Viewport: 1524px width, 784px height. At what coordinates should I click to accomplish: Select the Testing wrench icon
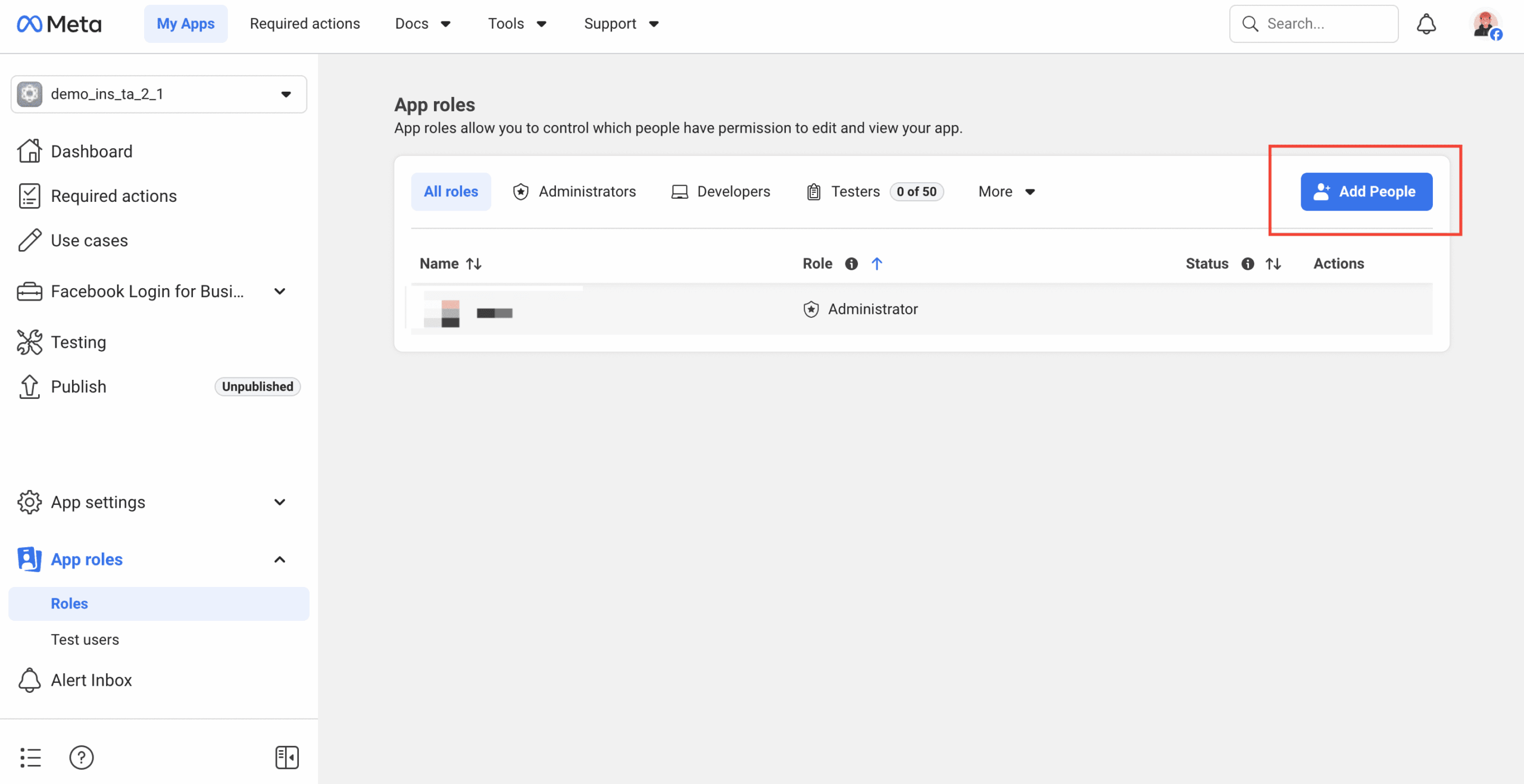pyautogui.click(x=29, y=342)
